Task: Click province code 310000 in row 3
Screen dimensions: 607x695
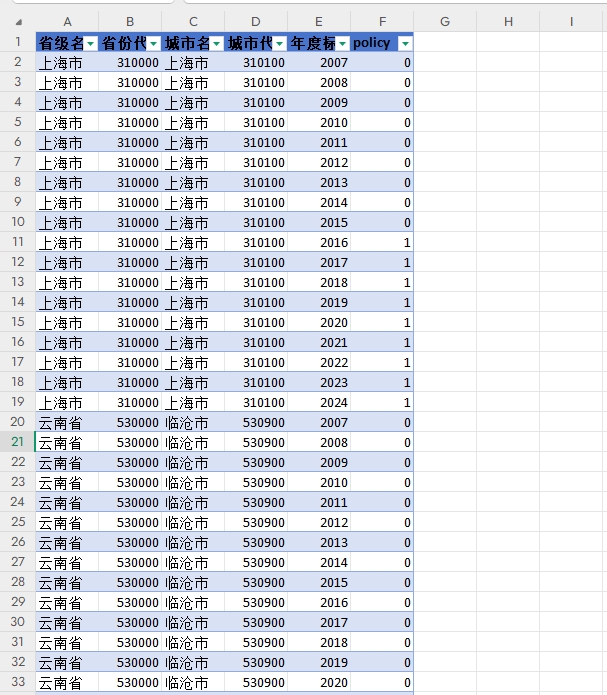Action: pos(130,82)
